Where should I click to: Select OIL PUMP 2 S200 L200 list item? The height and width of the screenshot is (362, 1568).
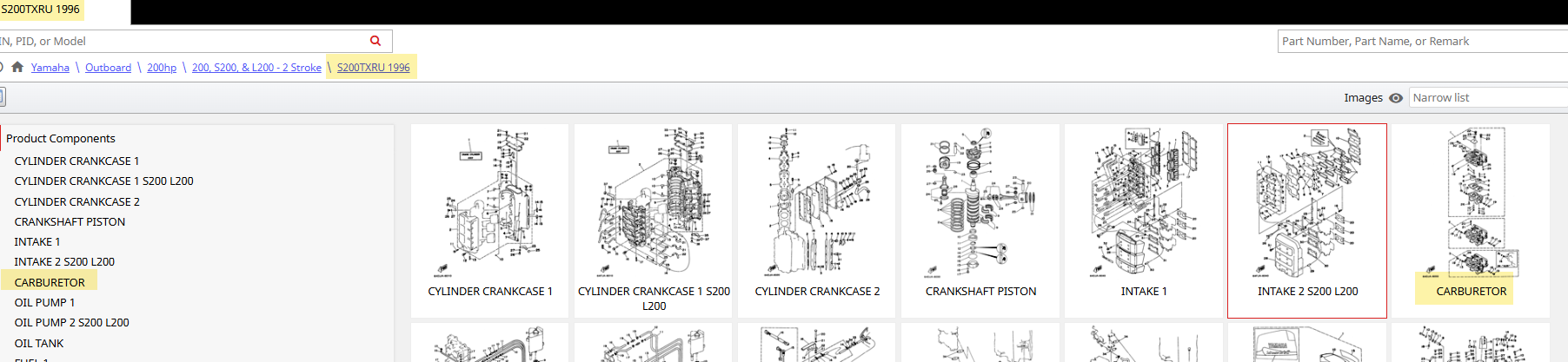click(x=71, y=323)
